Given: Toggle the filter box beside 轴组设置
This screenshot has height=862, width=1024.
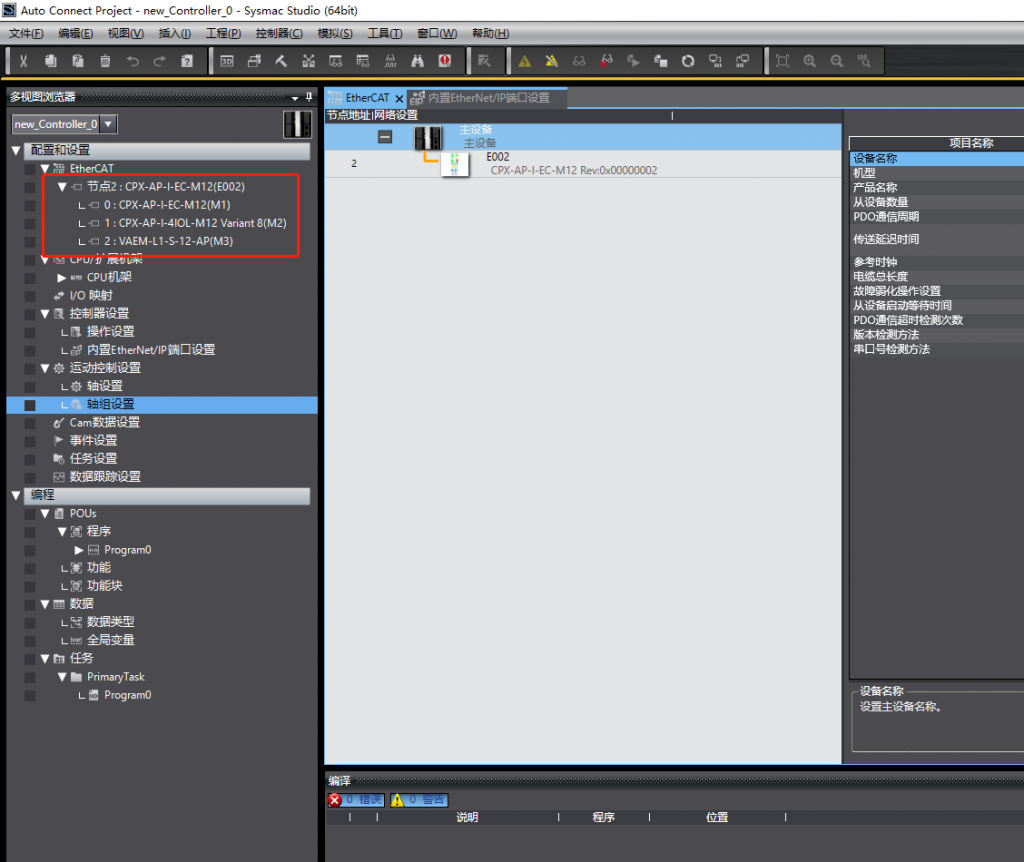Looking at the screenshot, I should [x=29, y=405].
